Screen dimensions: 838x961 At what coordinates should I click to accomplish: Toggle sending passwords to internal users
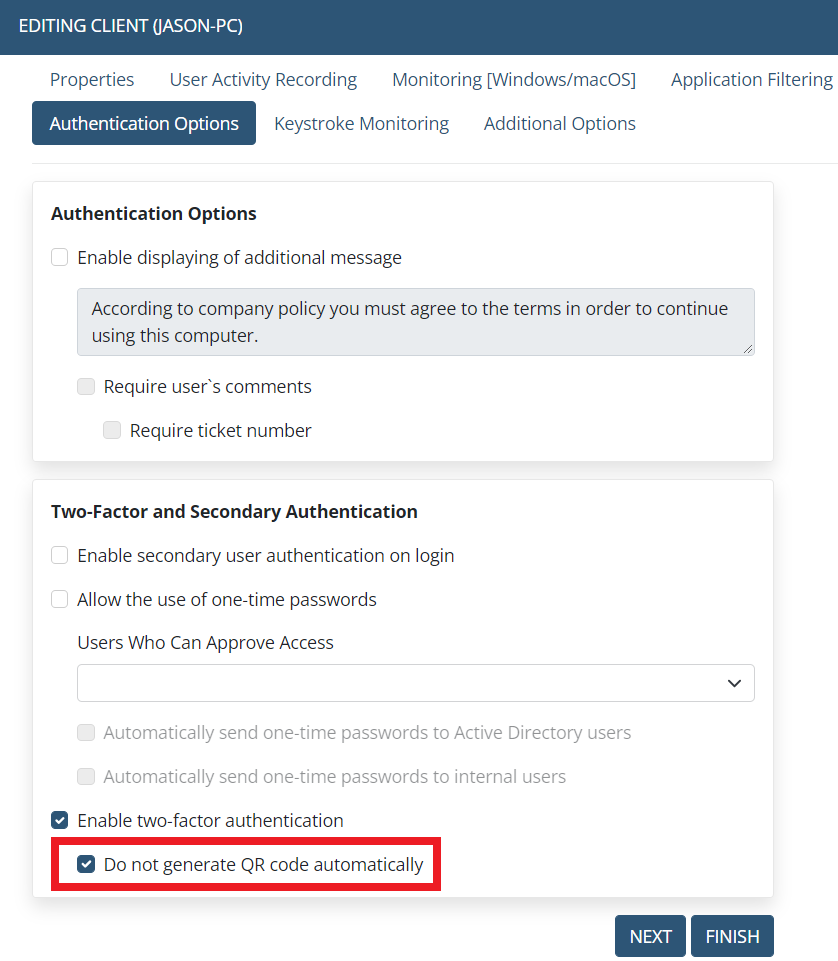pos(86,777)
